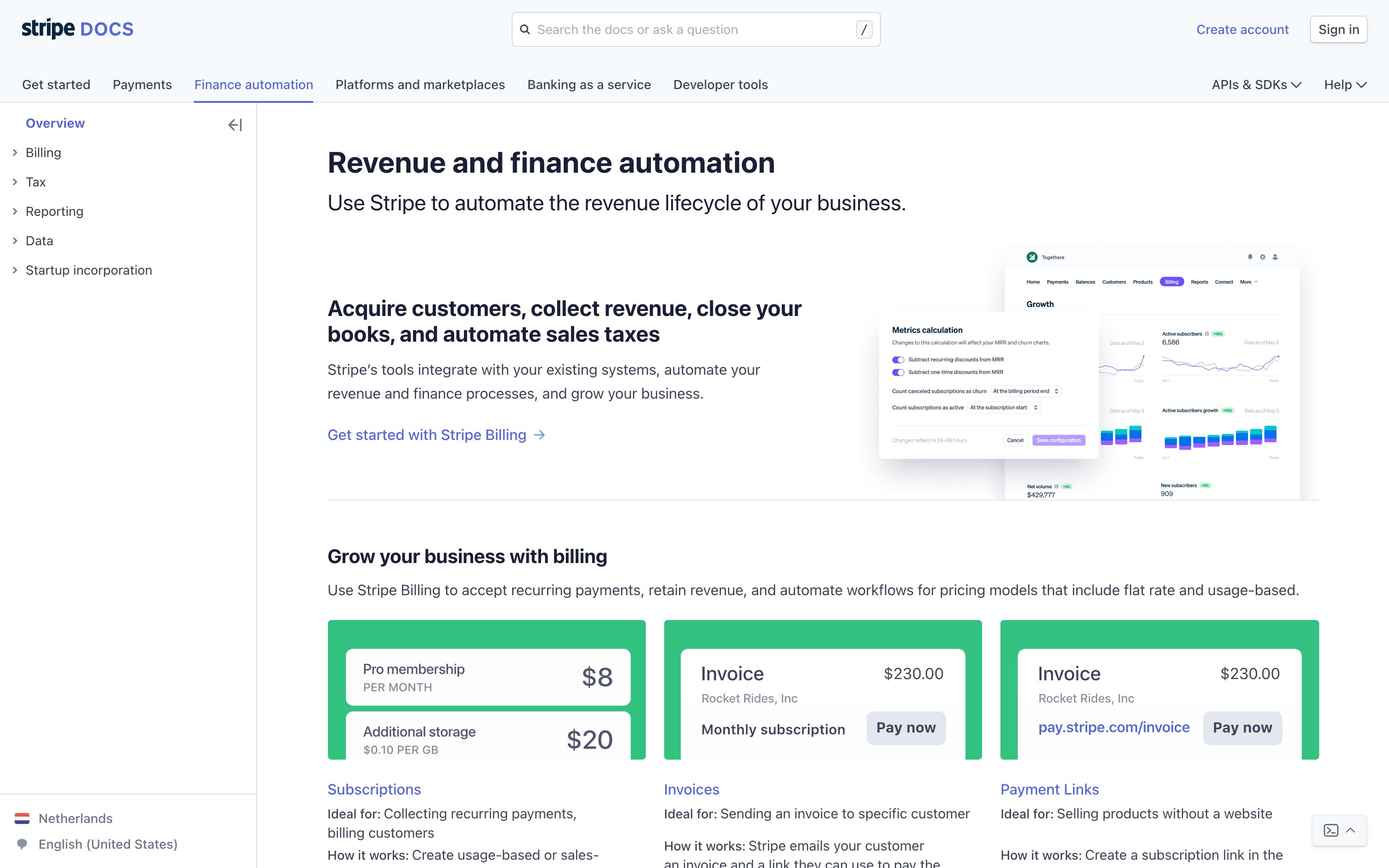Click the slash shortcut key badge
Screen dimensions: 1389x868
click(864, 29)
